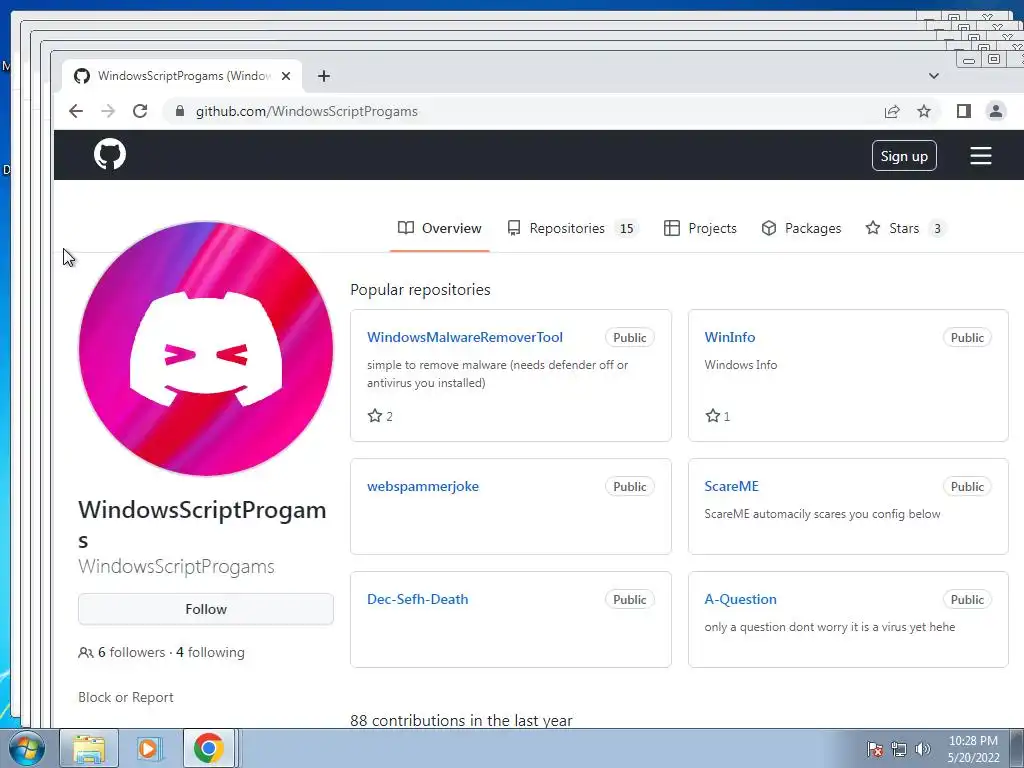Reload the page with refresh icon
This screenshot has width=1024, height=768.
(140, 111)
